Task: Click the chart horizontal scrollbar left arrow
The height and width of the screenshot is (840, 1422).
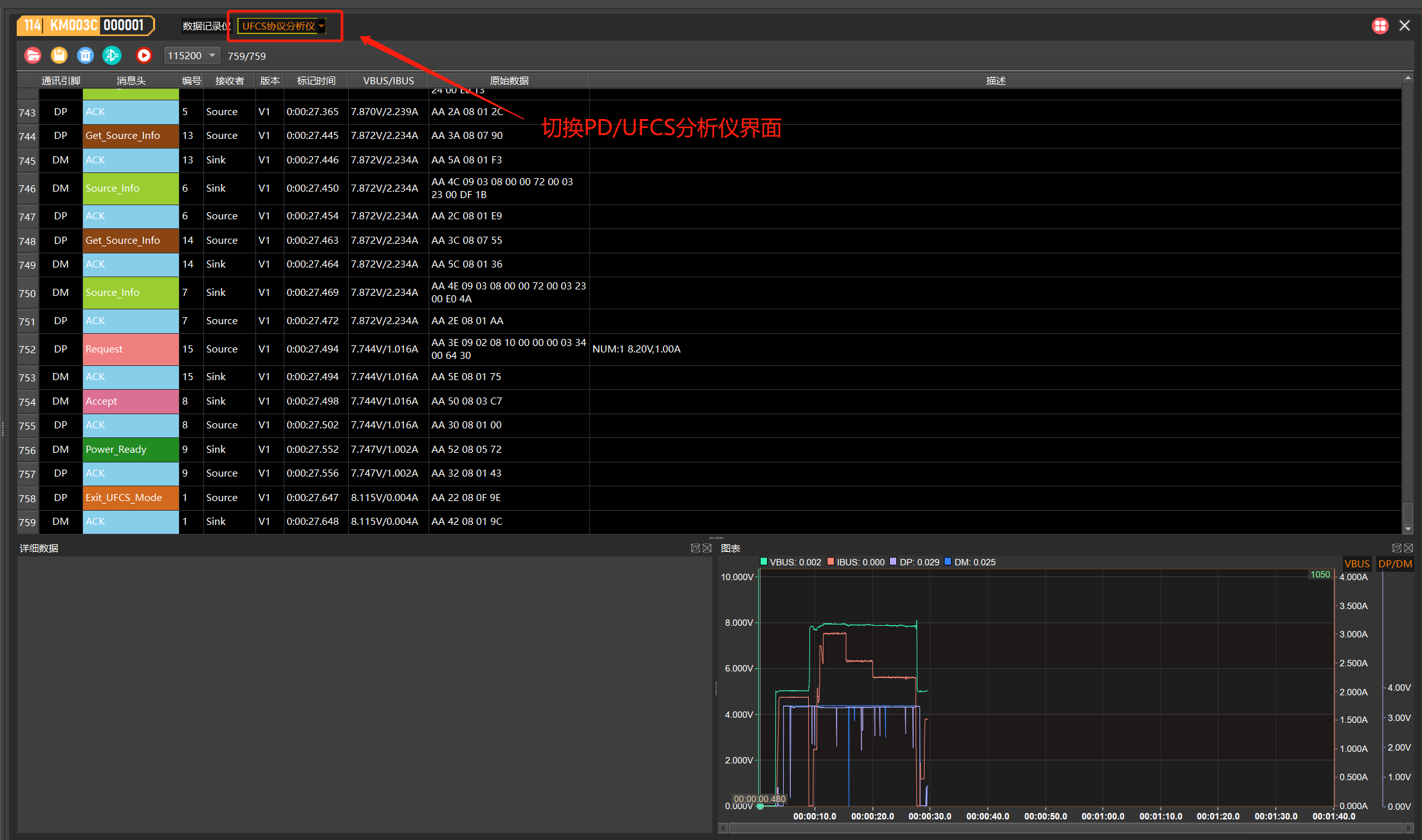Action: pos(723,828)
